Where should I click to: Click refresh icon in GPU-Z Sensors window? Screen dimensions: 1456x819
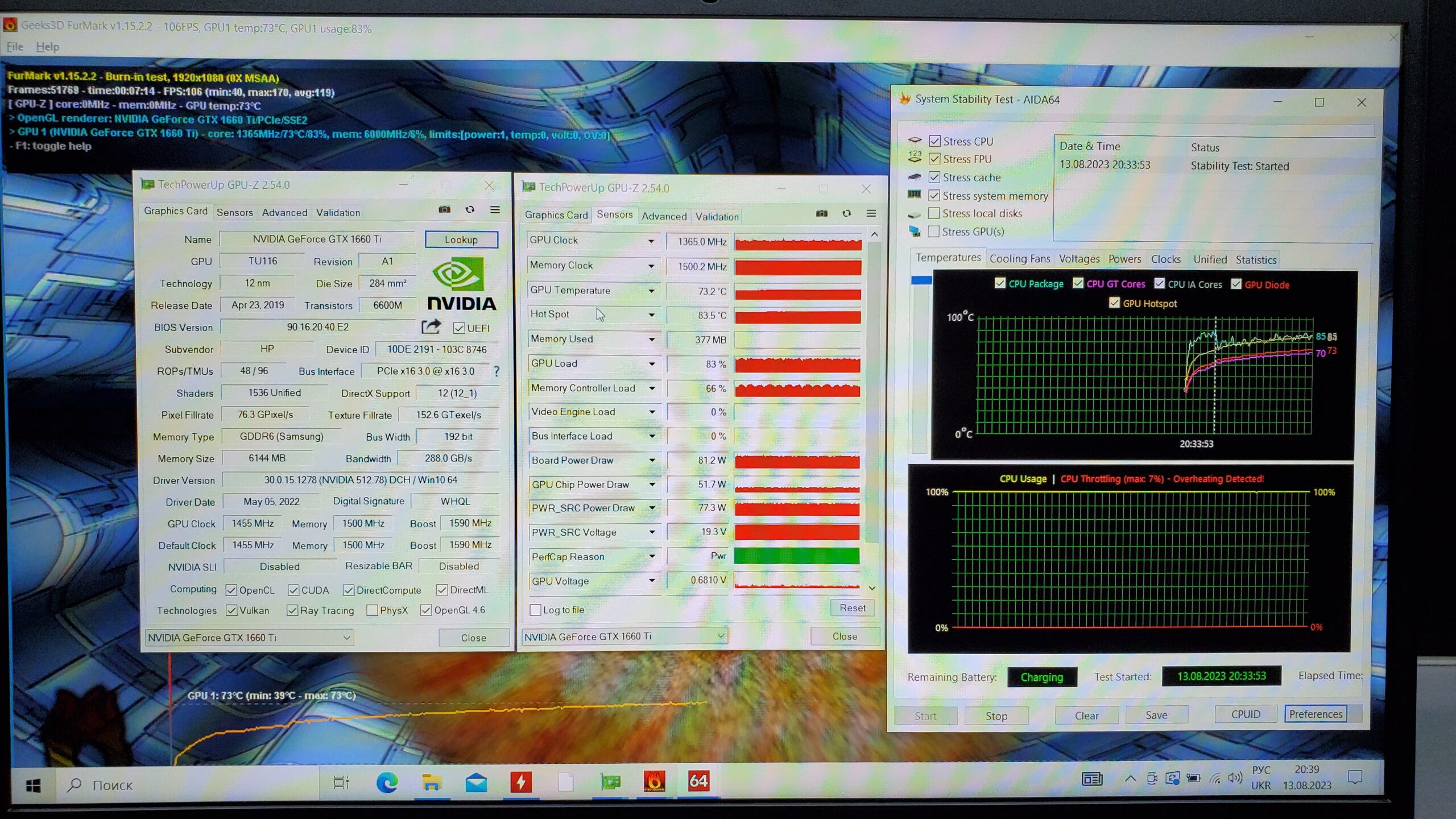[x=846, y=214]
